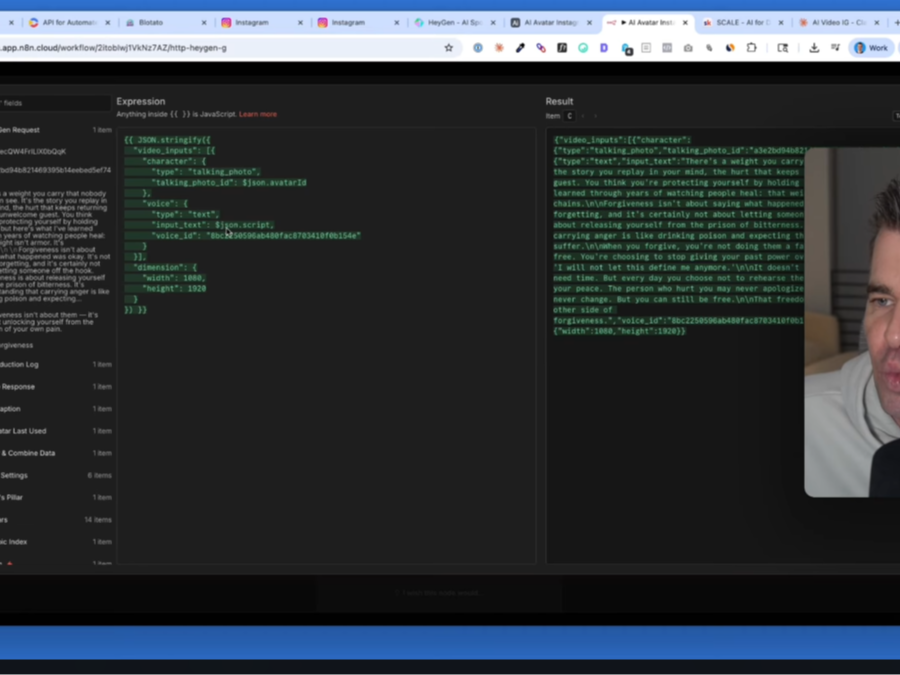Screen dimensions: 900x675
Task: Expand the 's Pillar node row
Action: point(56,498)
